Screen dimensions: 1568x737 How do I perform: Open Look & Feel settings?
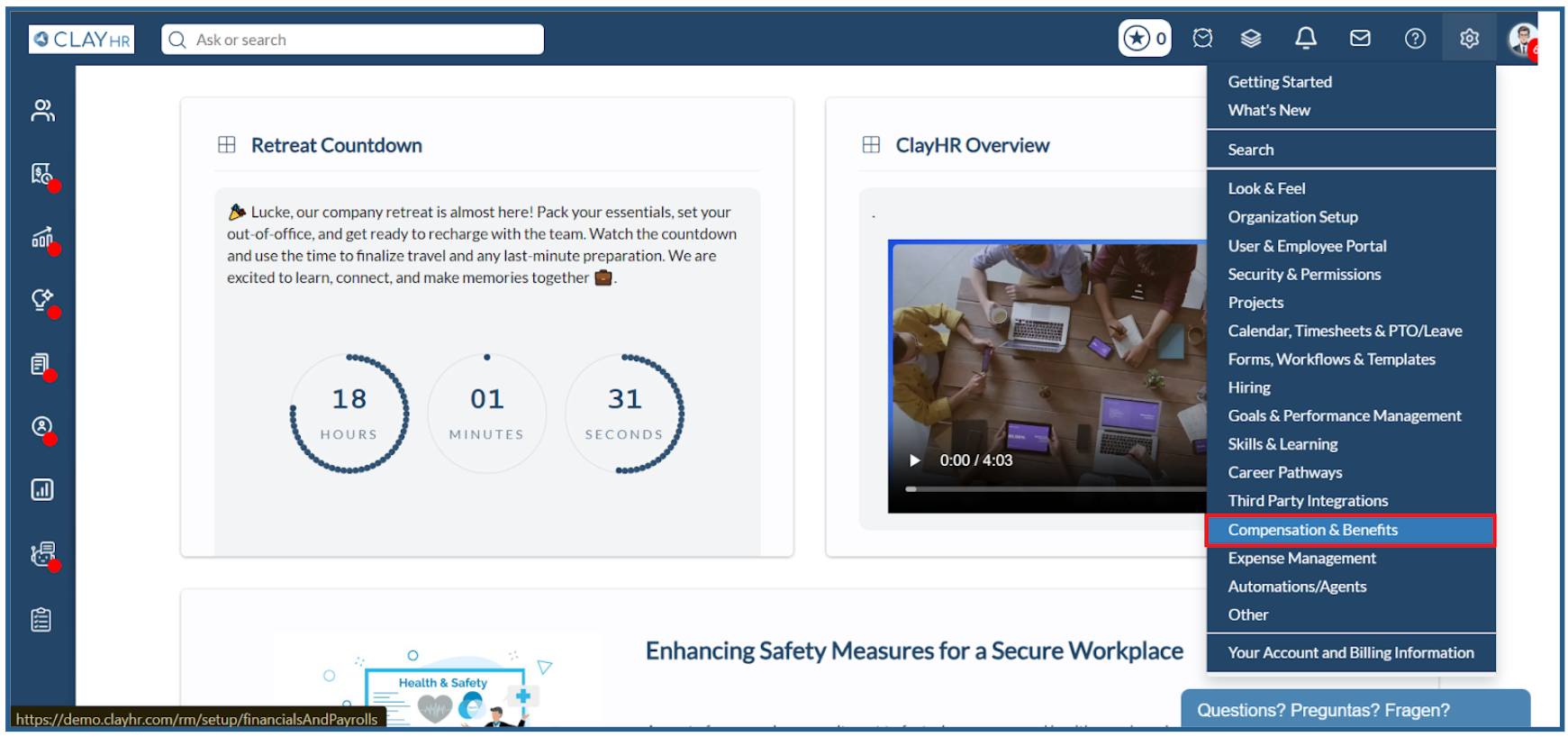tap(1266, 188)
